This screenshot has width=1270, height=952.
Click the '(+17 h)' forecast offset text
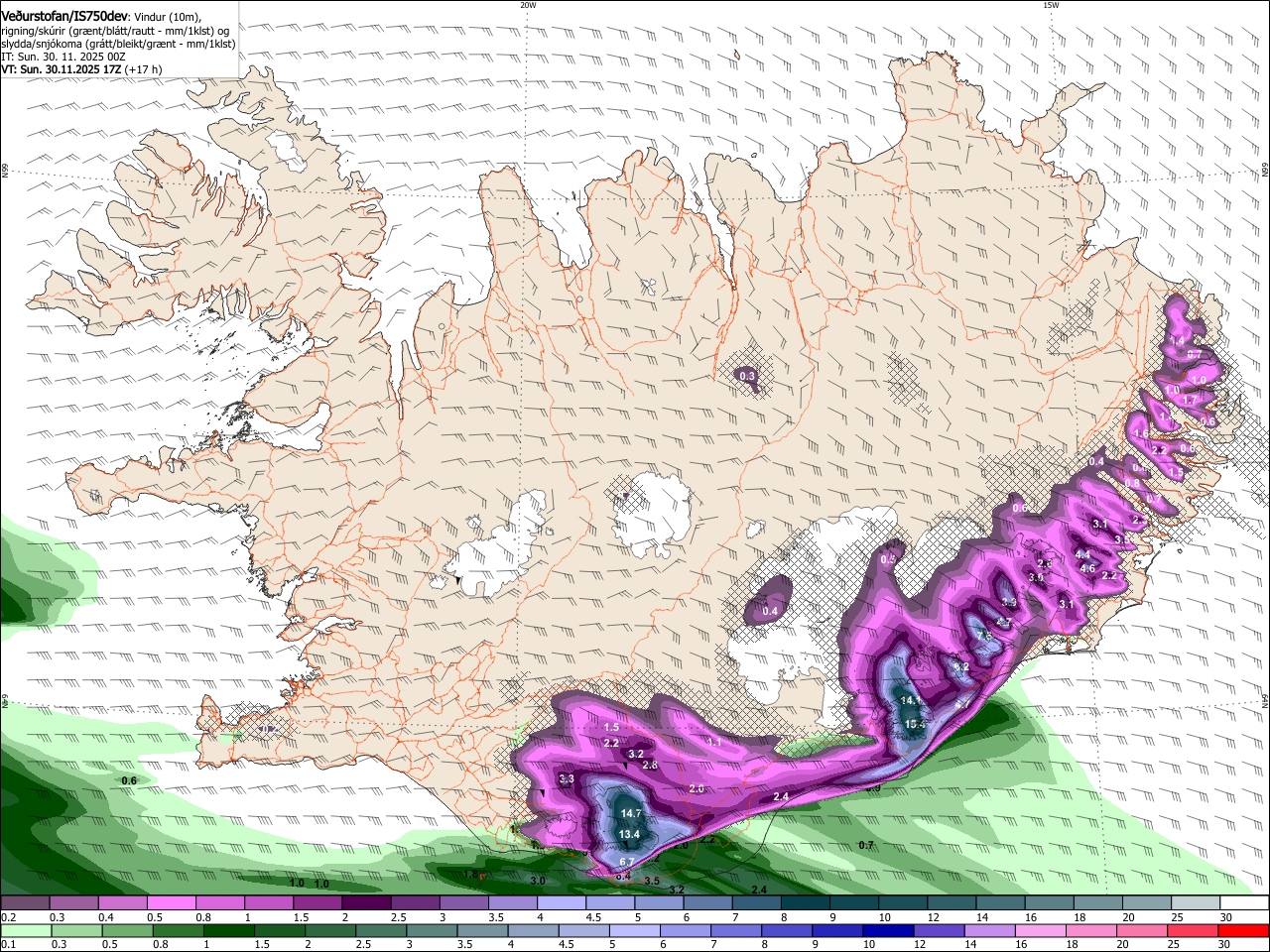click(144, 70)
